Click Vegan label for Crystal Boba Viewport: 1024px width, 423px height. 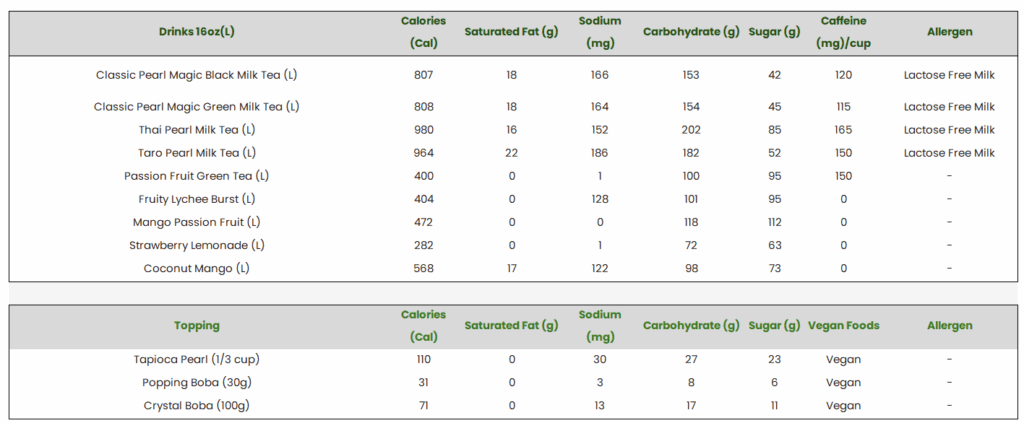(x=844, y=405)
